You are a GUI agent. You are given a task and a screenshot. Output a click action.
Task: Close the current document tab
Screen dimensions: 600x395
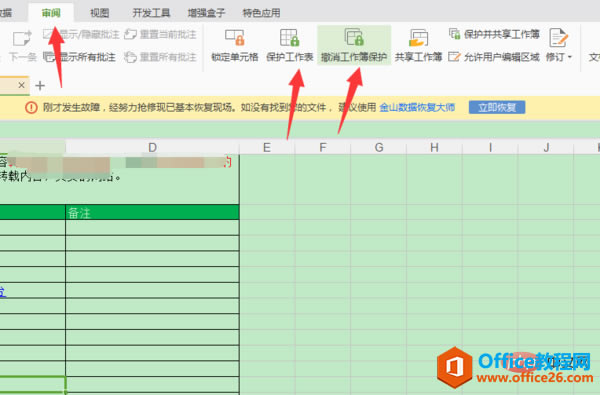[x=21, y=85]
